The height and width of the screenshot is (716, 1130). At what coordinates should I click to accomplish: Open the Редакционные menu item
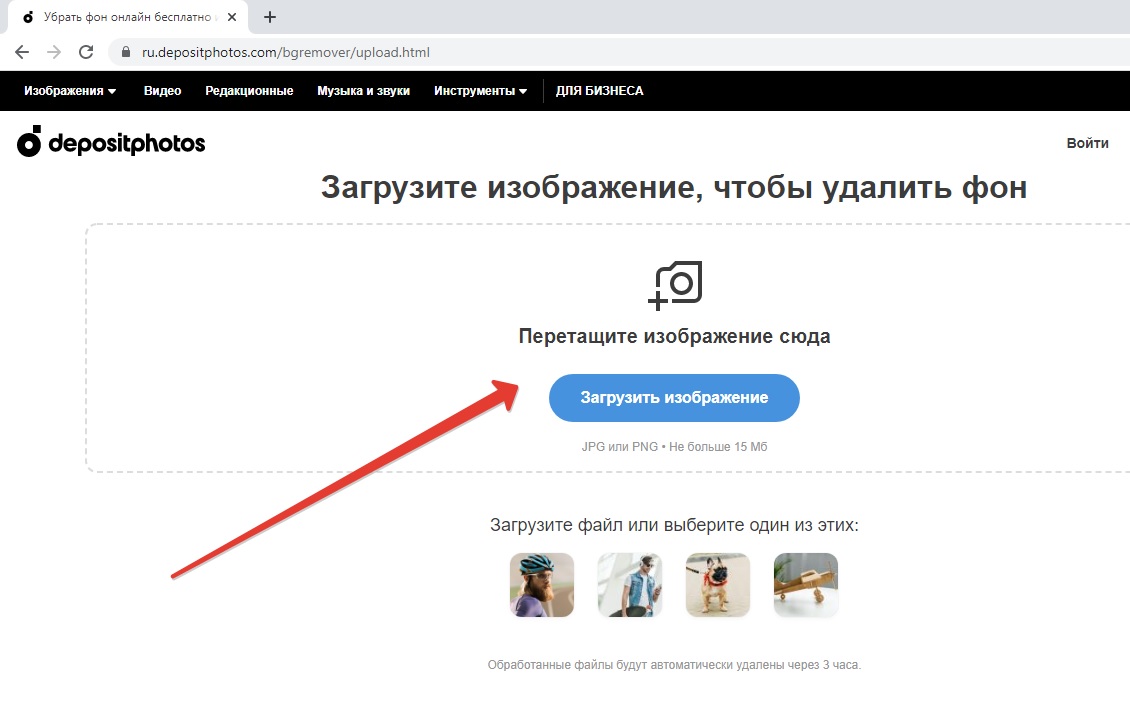[x=249, y=91]
